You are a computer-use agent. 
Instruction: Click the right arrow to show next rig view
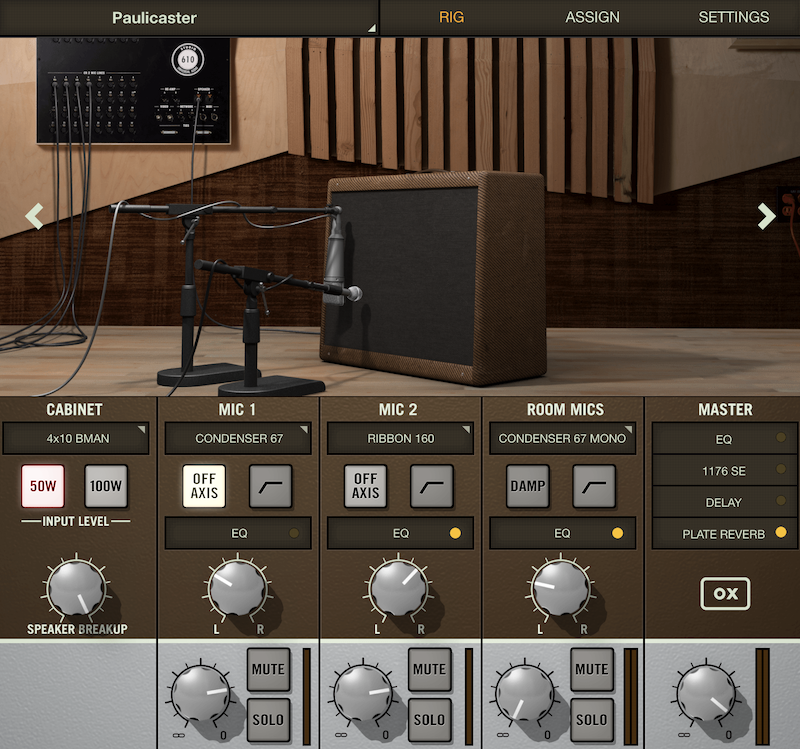(x=766, y=216)
